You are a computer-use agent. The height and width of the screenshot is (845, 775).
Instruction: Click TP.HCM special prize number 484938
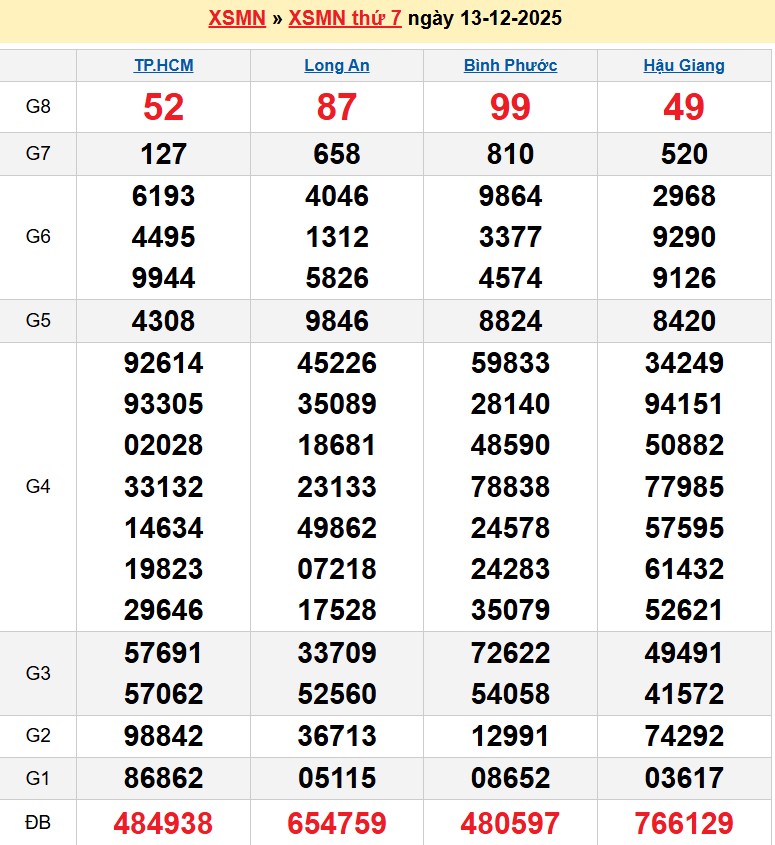pos(163,823)
